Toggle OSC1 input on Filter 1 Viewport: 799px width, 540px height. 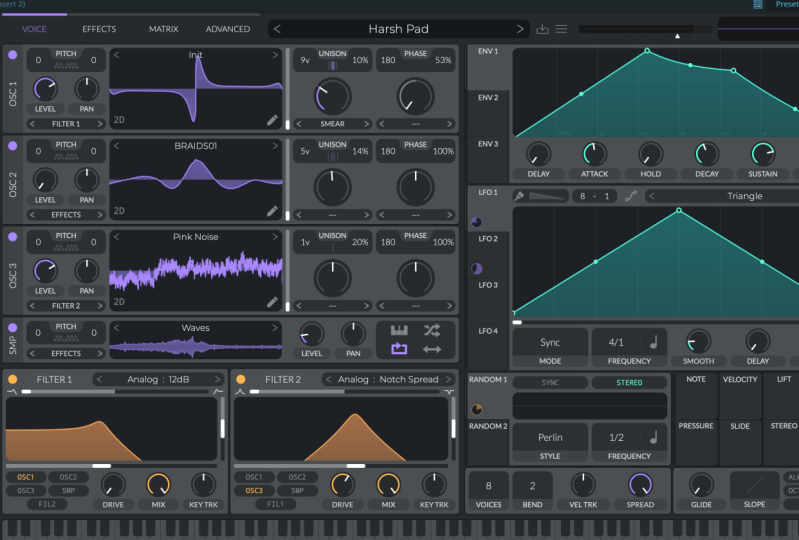point(25,477)
